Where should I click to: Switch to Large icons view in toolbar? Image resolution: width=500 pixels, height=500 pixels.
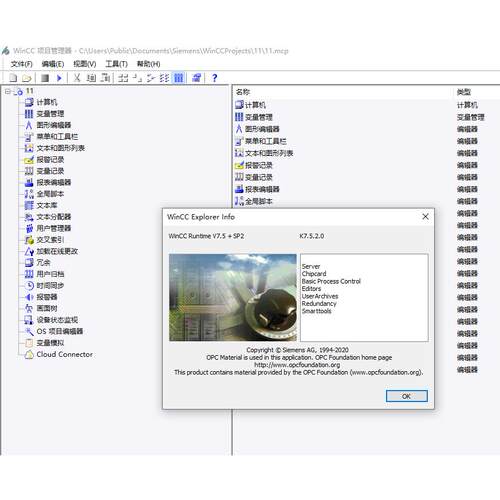(123, 78)
